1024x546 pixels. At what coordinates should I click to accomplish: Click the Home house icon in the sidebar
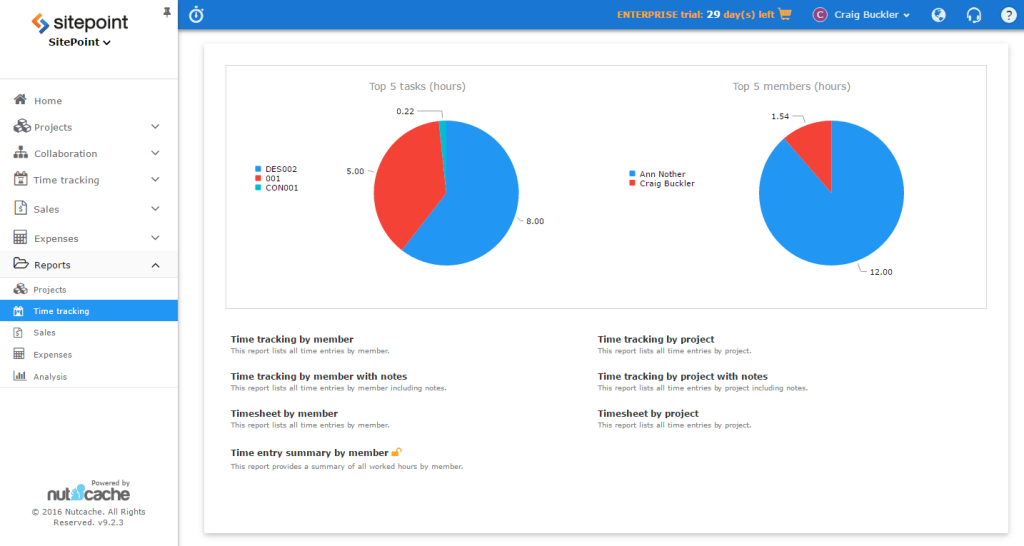coord(20,100)
